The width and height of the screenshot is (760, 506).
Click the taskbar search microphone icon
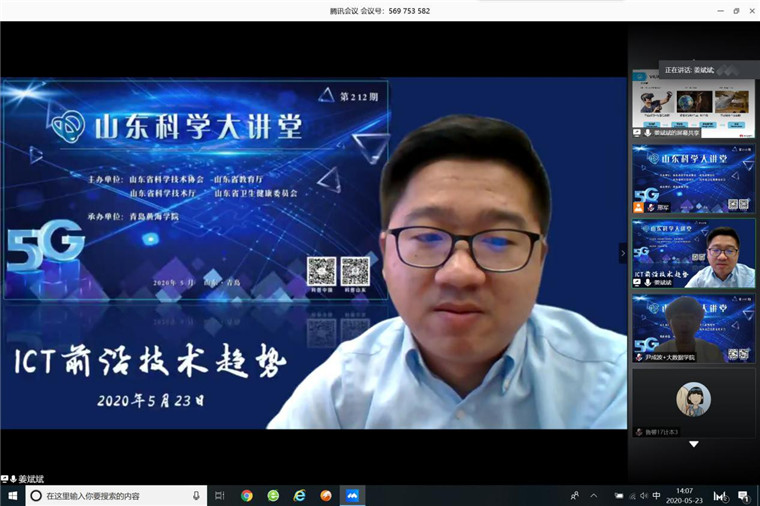point(196,496)
